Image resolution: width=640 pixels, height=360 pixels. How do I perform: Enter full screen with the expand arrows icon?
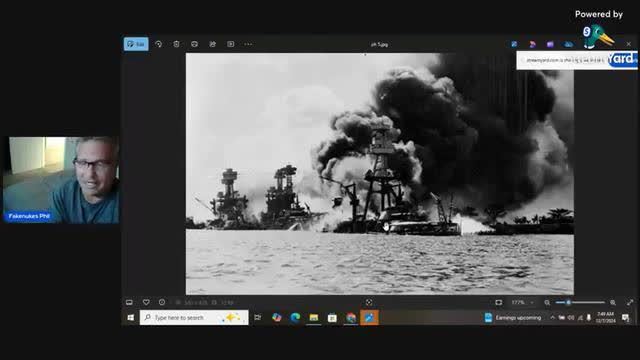[x=630, y=302]
